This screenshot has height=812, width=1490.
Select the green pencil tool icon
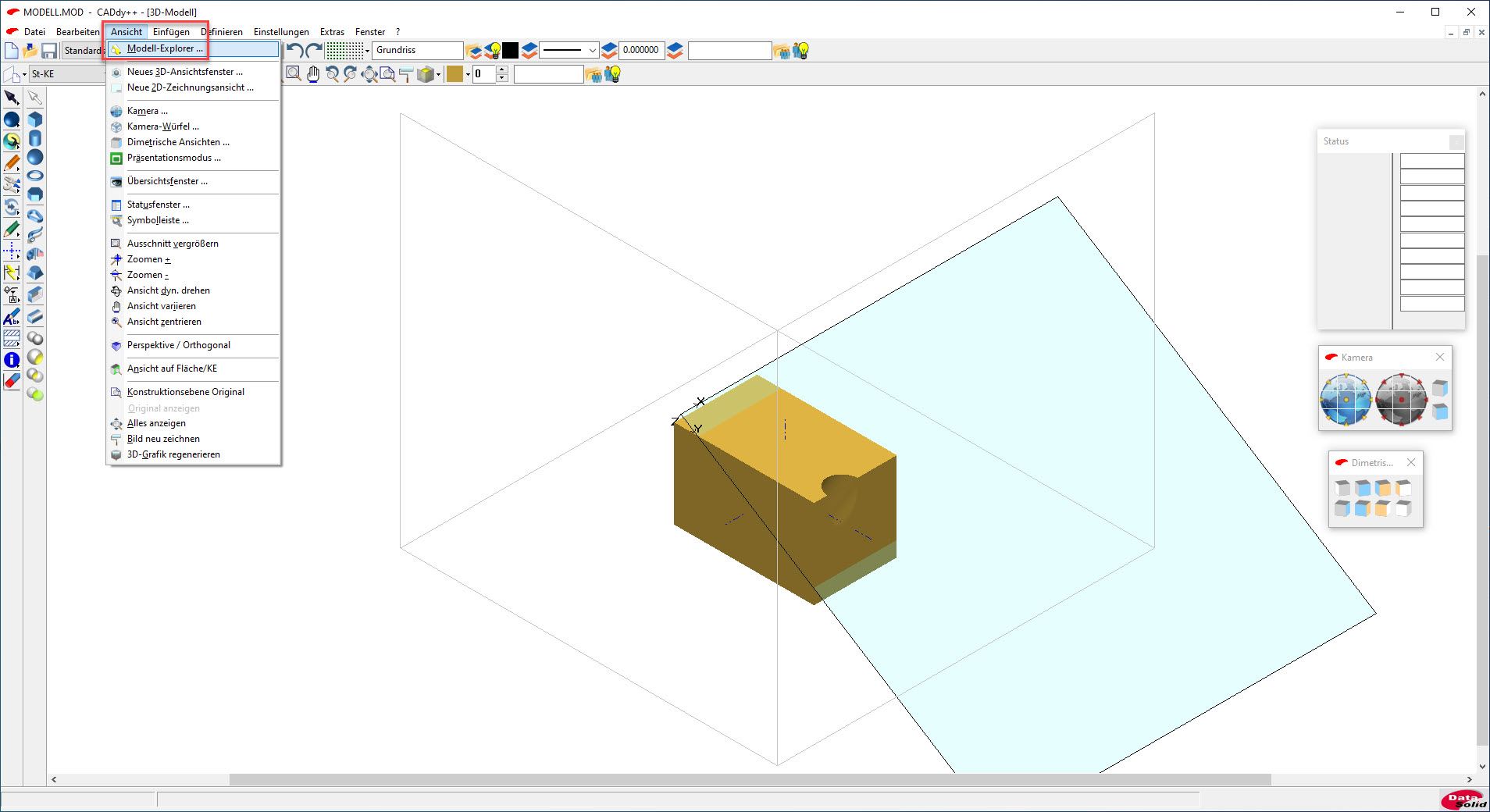[12, 230]
